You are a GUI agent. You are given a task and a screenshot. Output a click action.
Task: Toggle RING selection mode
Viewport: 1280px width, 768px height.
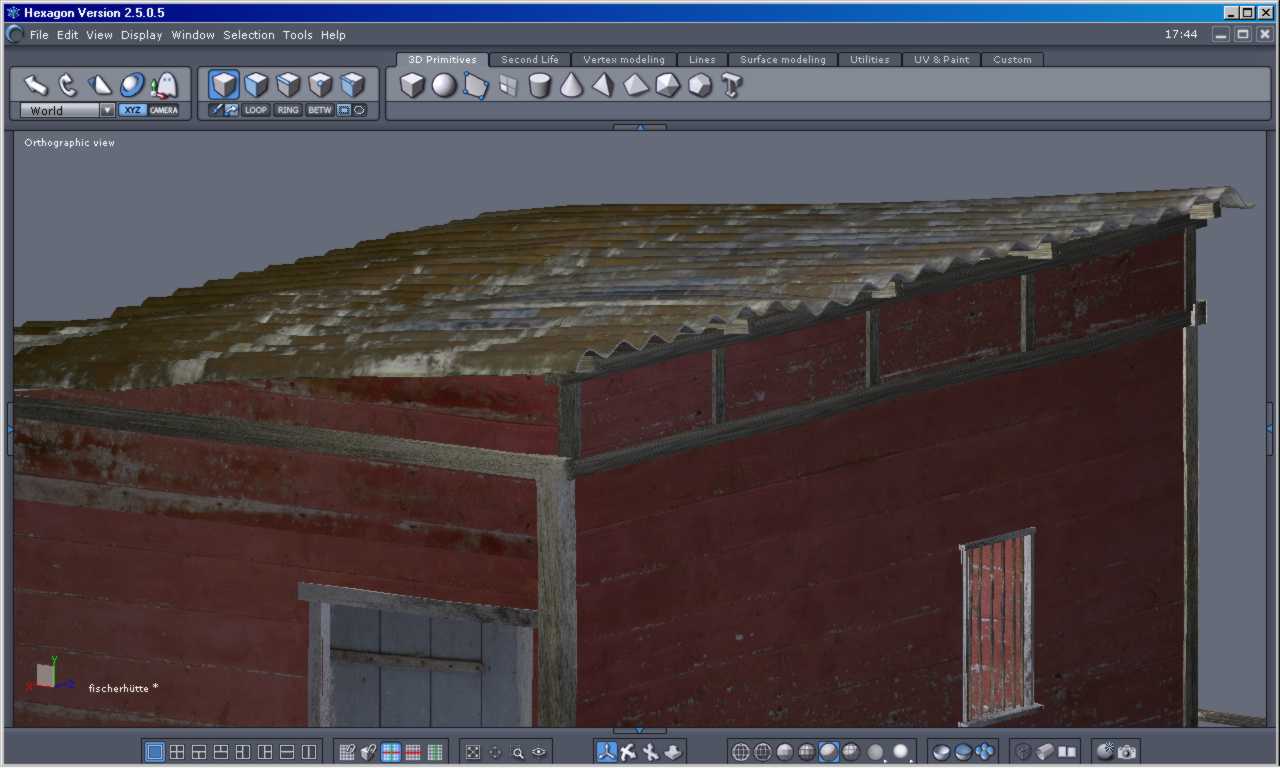pos(288,110)
